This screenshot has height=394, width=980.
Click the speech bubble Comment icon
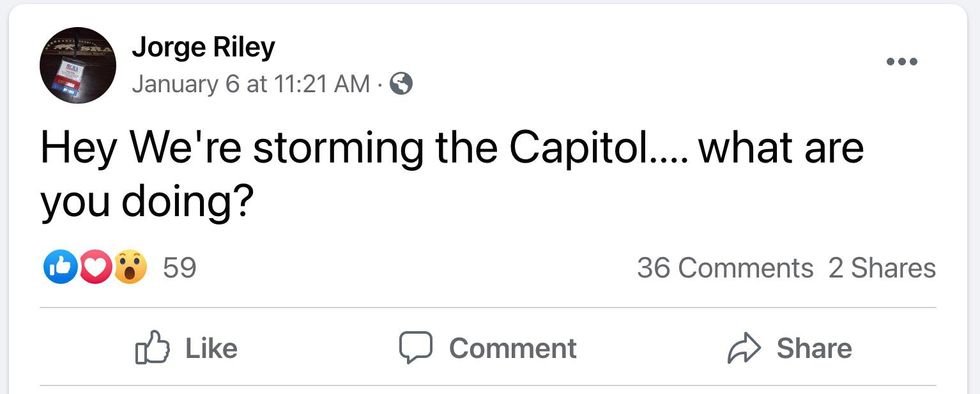416,348
